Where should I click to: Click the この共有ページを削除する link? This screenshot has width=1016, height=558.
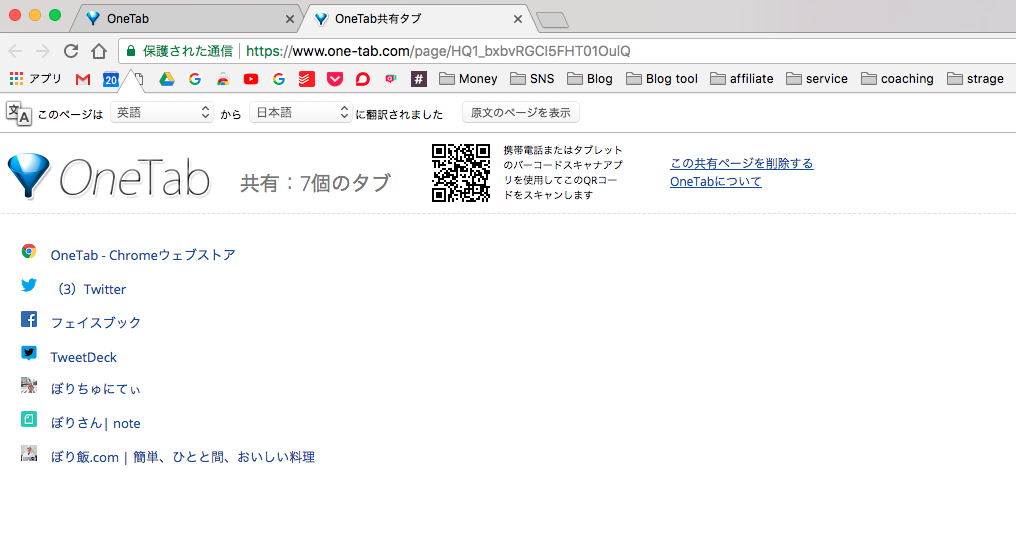741,163
